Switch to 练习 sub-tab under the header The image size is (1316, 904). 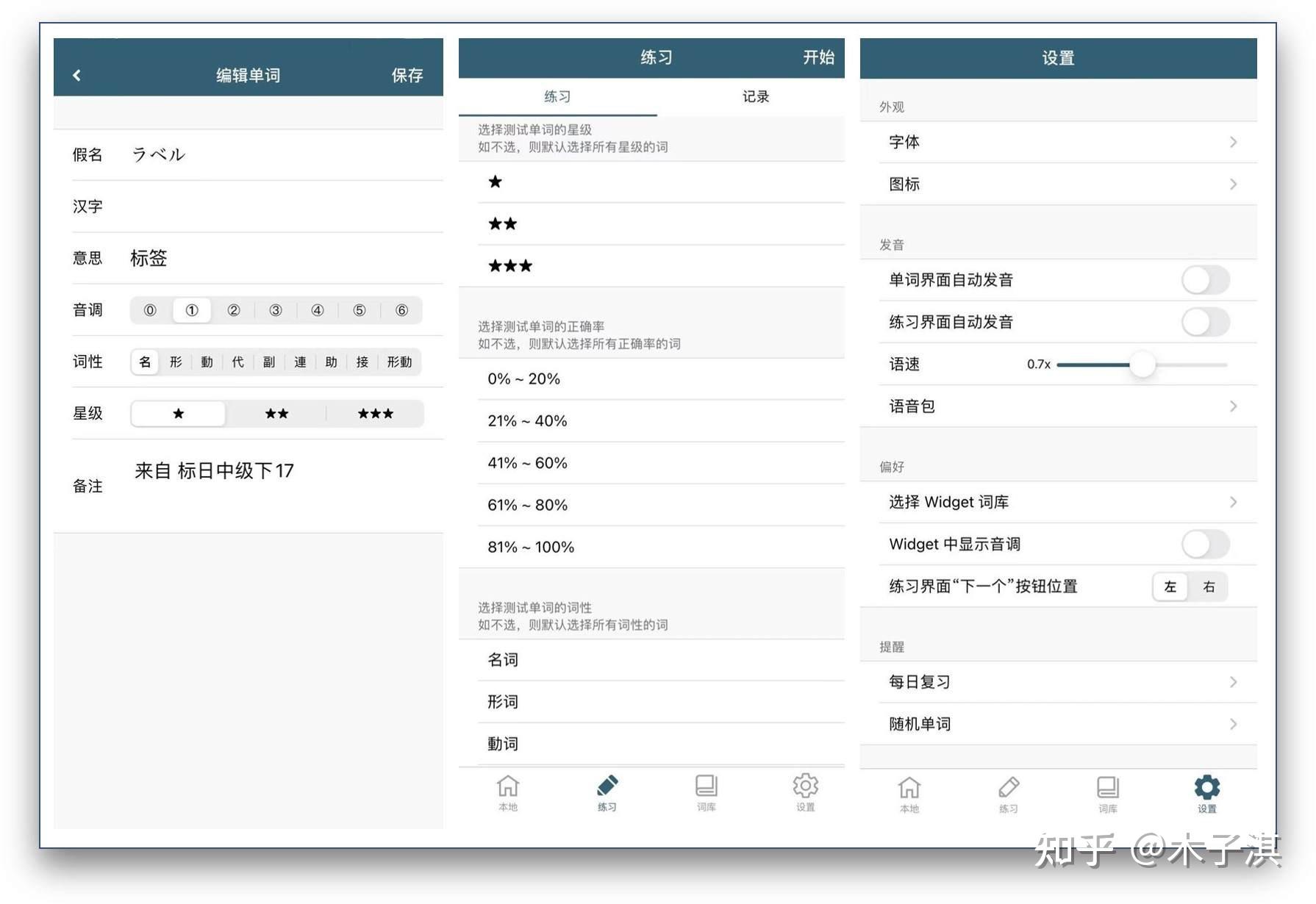click(x=557, y=96)
